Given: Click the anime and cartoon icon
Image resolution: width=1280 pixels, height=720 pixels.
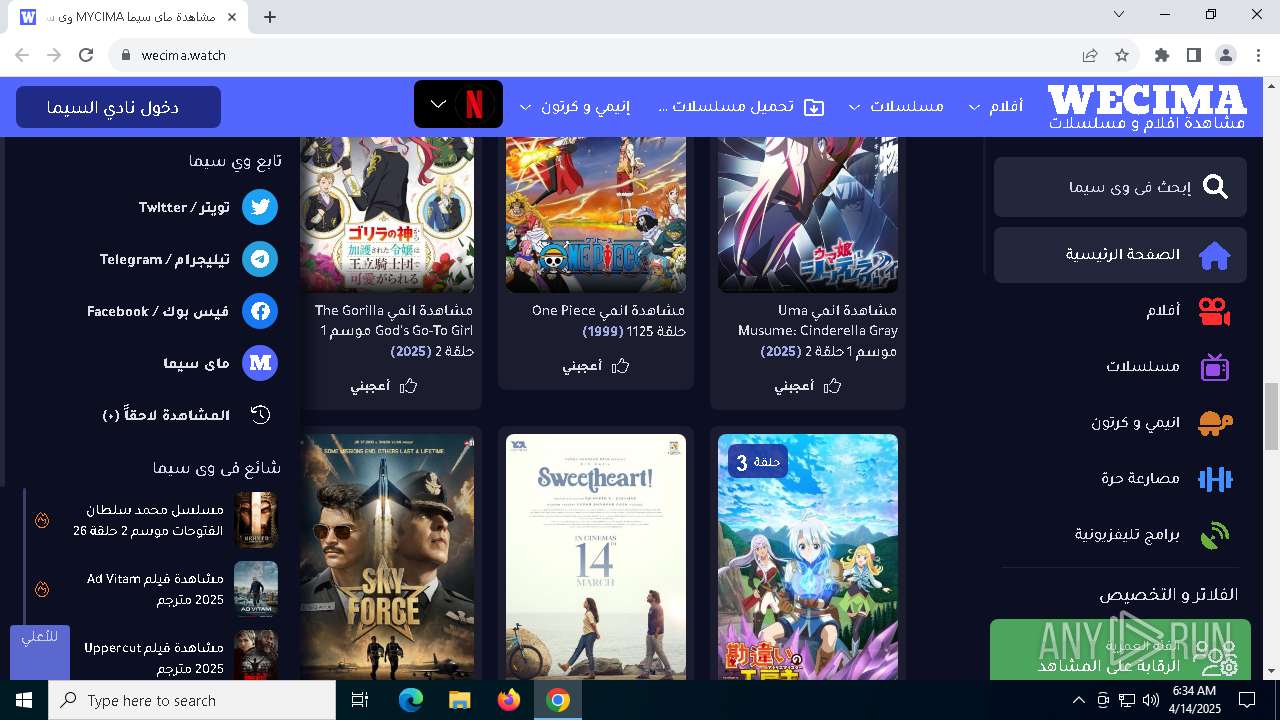Looking at the screenshot, I should [1214, 423].
